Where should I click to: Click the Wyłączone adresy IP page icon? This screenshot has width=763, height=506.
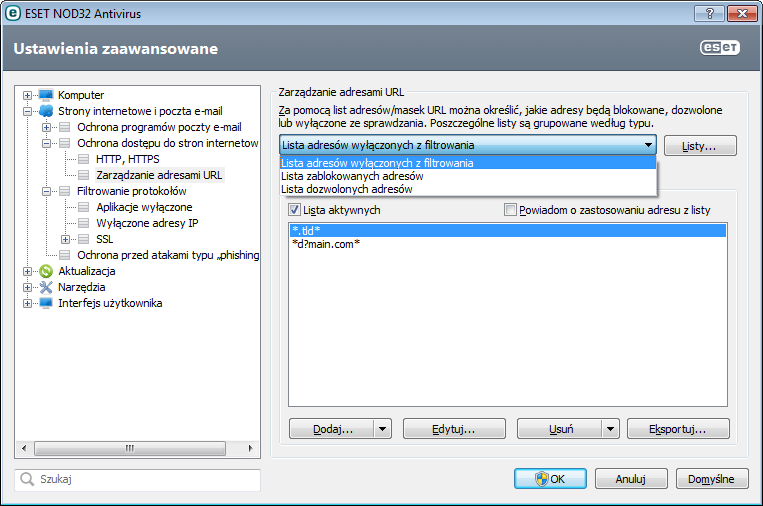pos(84,223)
